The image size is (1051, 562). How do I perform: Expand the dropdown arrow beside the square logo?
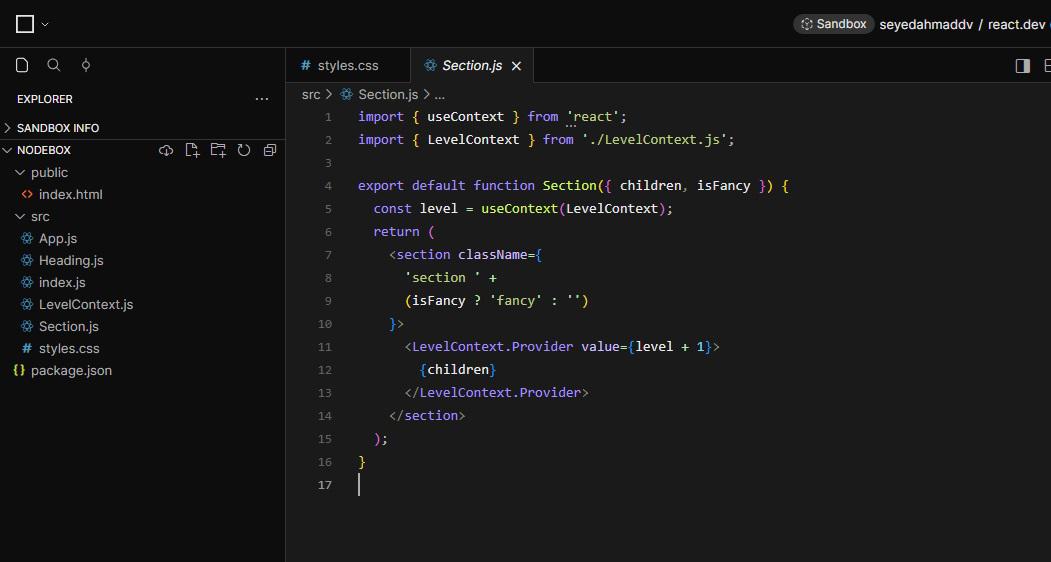45,25
